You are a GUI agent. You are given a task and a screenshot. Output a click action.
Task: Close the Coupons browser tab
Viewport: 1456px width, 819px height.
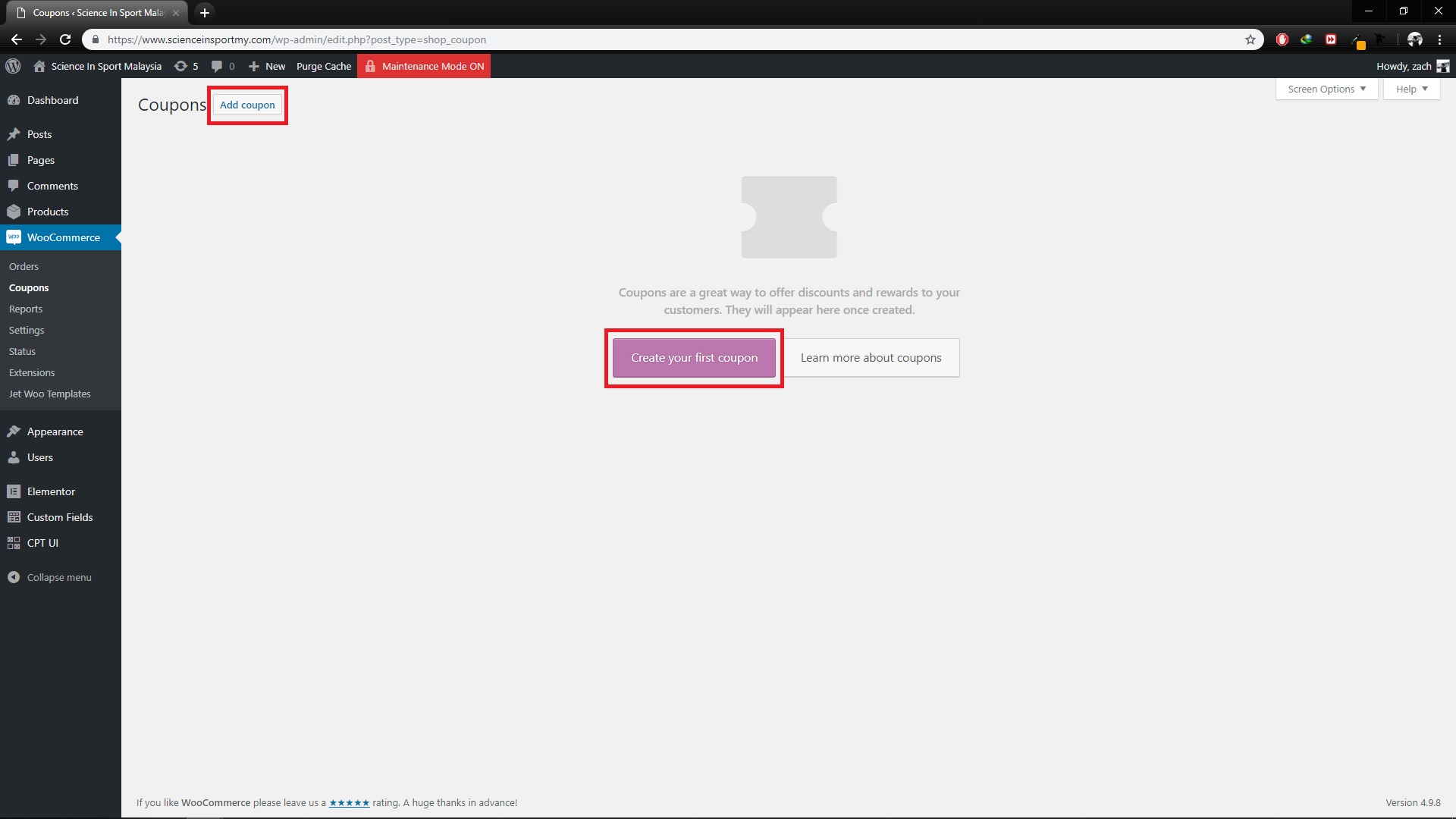click(x=176, y=12)
